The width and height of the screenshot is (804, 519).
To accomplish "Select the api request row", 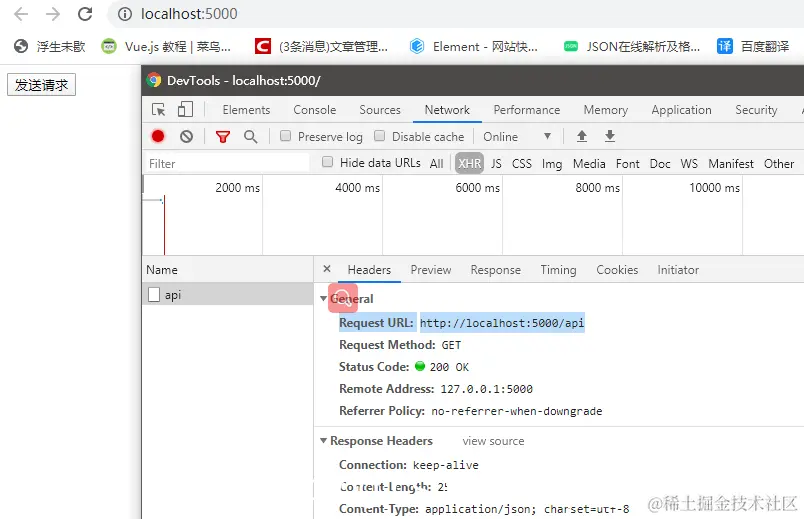I will click(228, 294).
